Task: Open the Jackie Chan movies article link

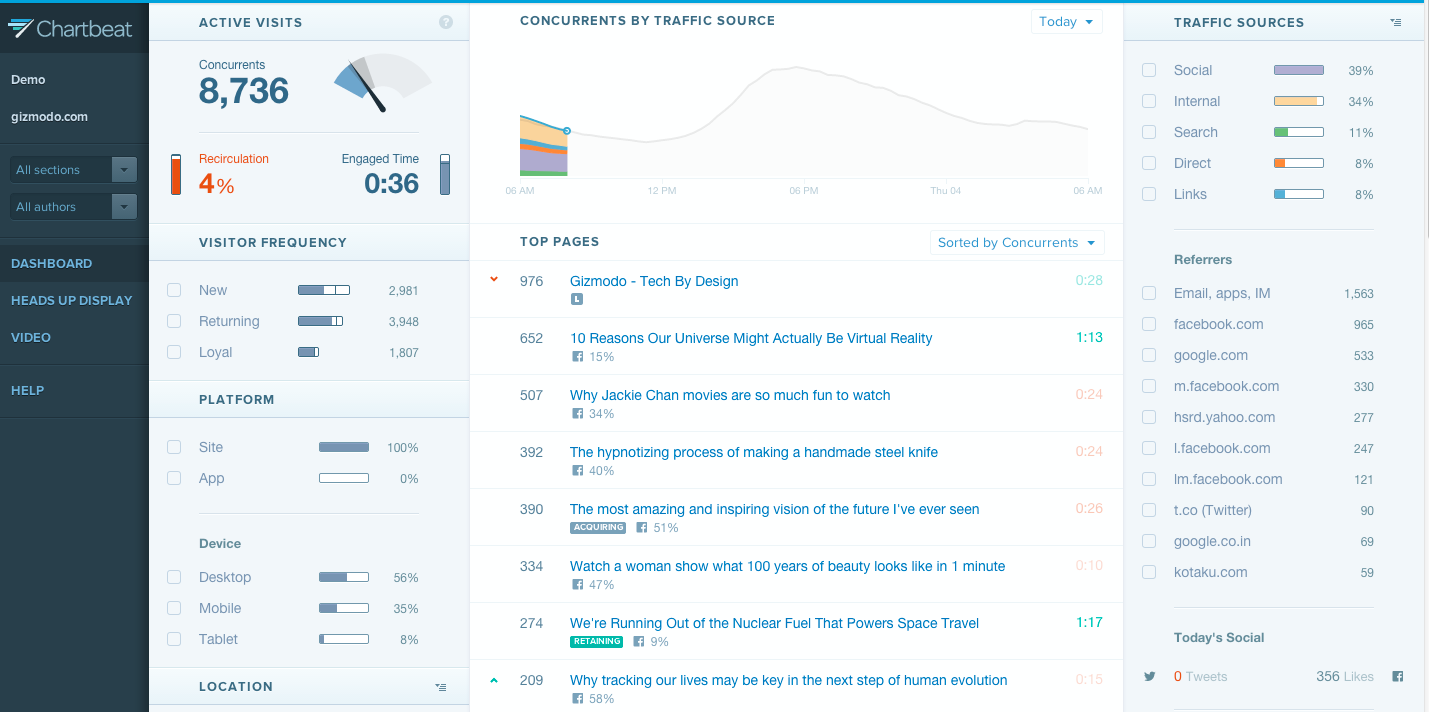Action: coord(730,395)
